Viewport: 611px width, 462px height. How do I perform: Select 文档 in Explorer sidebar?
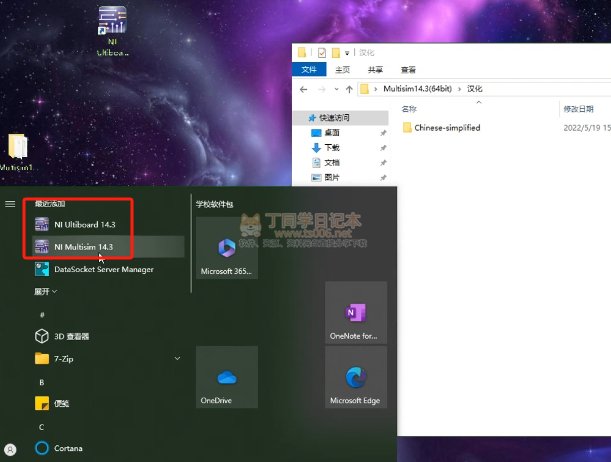(332, 162)
